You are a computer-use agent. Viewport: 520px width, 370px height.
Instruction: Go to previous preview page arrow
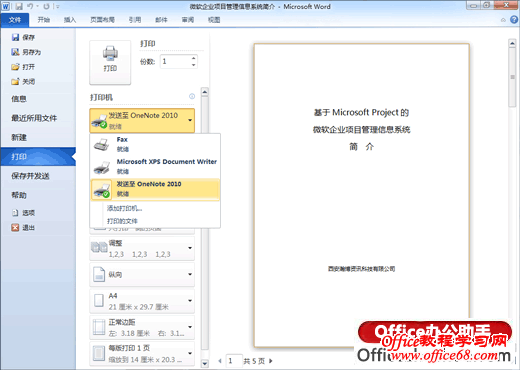click(x=220, y=361)
